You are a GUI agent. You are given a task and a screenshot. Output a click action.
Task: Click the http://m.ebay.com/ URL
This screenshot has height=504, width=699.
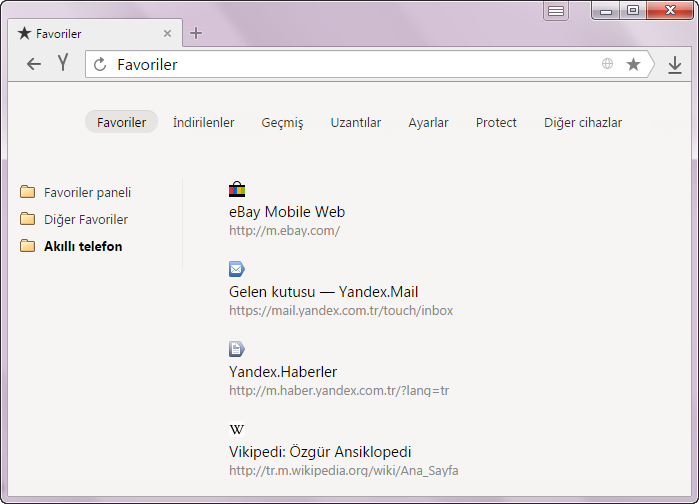pyautogui.click(x=284, y=230)
